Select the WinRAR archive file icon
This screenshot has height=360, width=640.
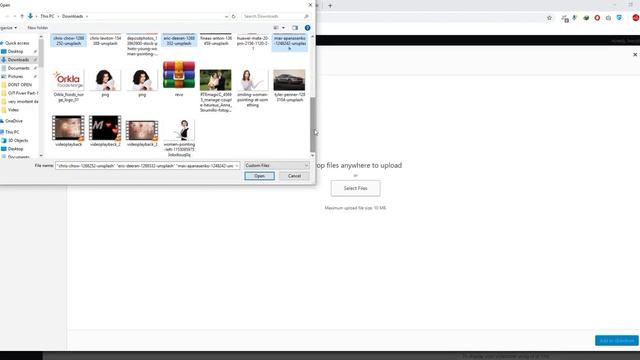[179, 75]
